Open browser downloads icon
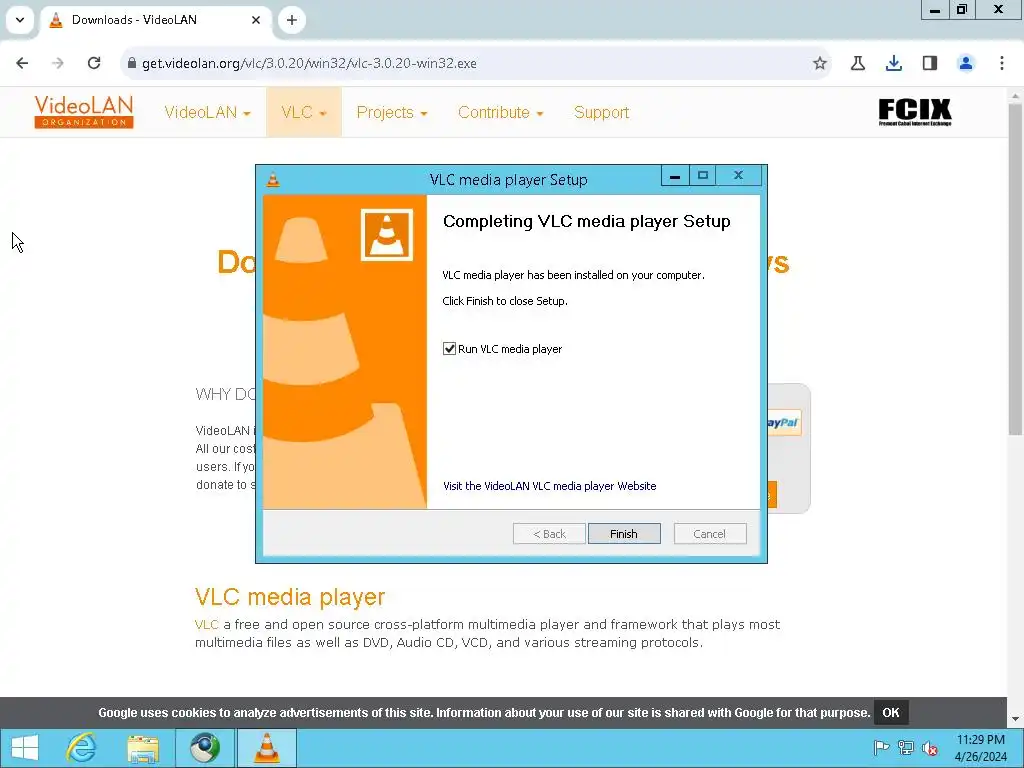 [x=894, y=63]
